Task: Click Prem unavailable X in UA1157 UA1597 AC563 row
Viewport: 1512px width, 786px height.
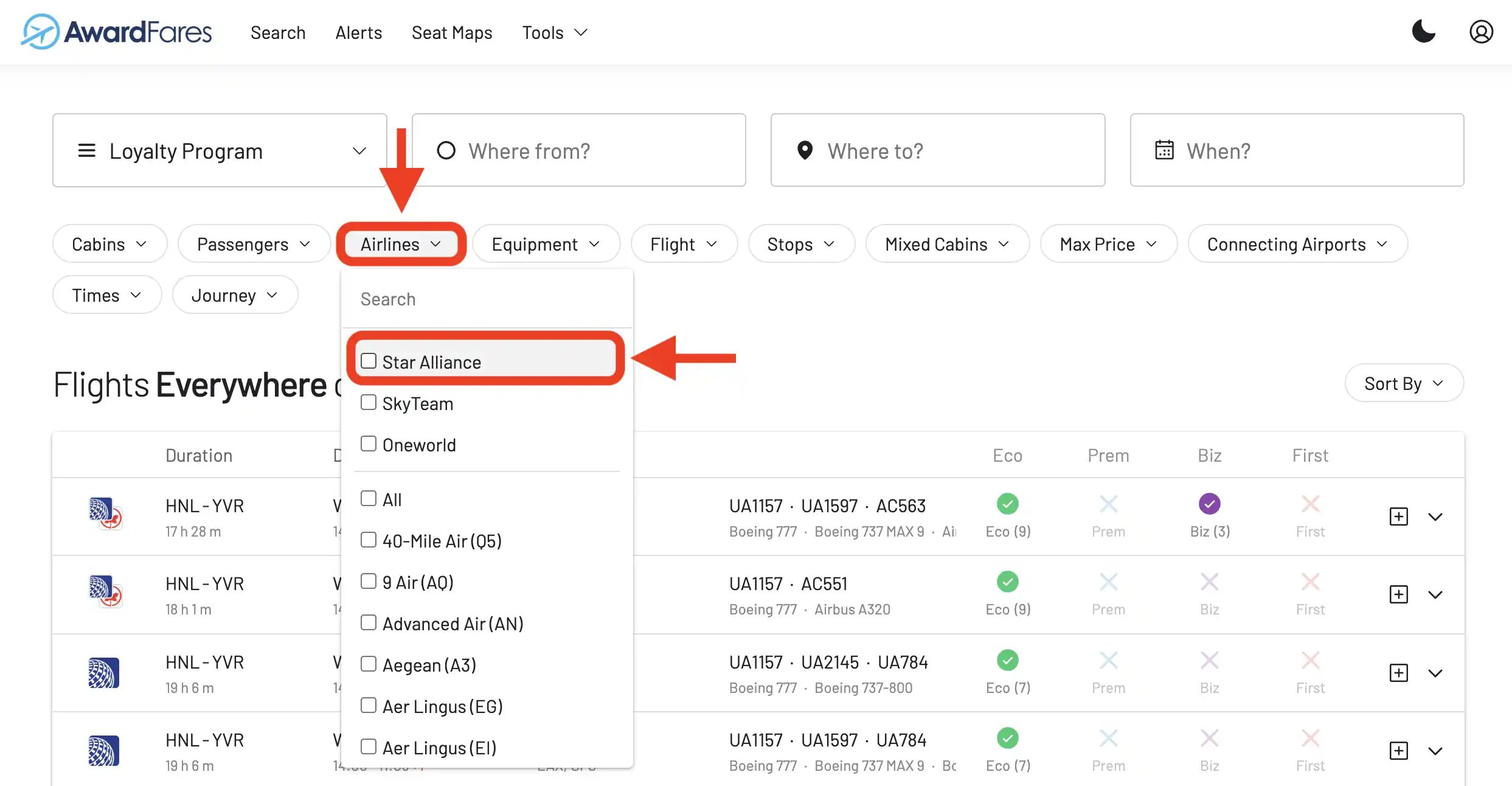Action: pos(1108,504)
